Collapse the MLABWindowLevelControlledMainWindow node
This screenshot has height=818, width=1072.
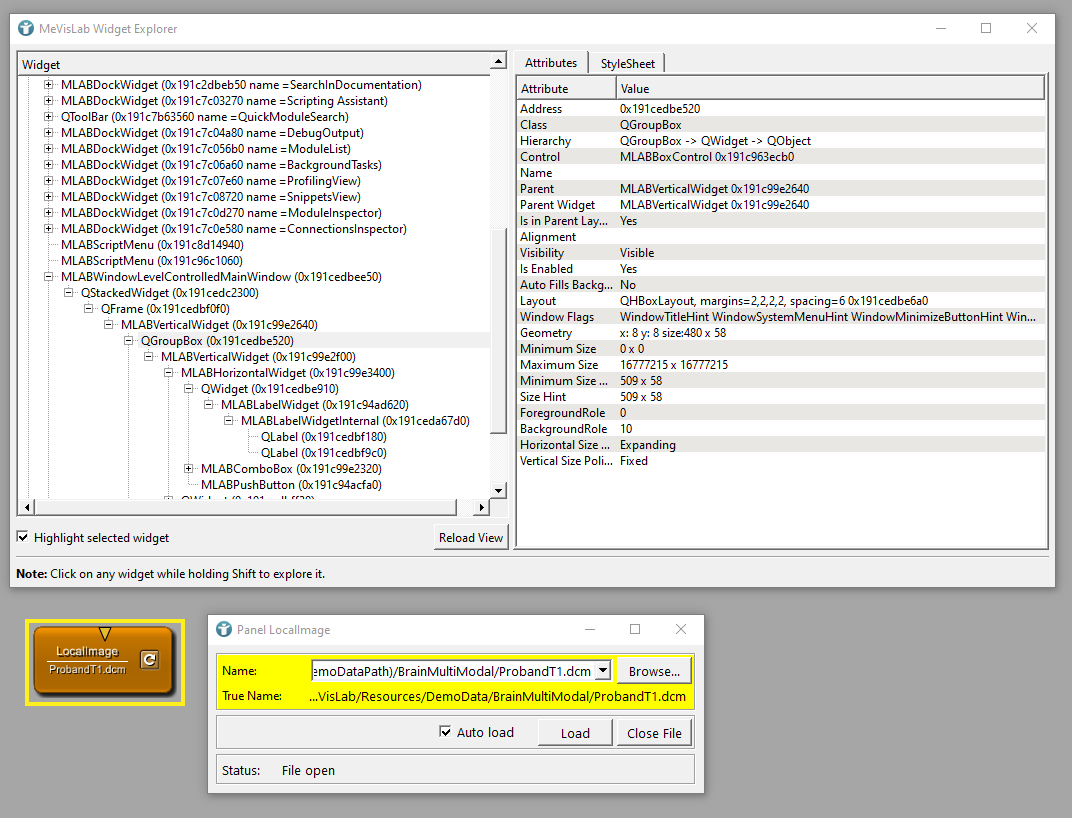pyautogui.click(x=49, y=277)
